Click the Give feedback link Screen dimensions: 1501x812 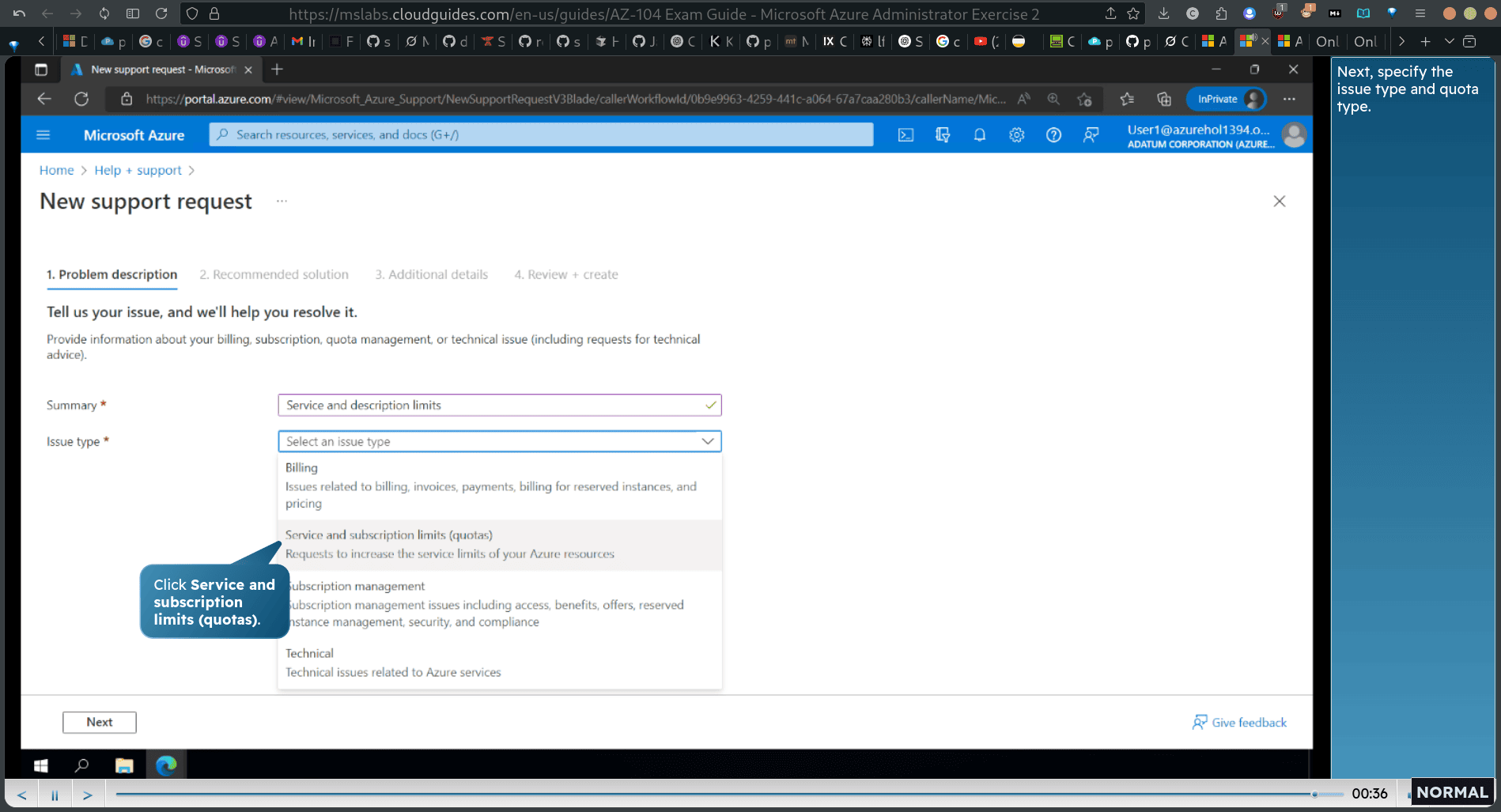point(1239,723)
